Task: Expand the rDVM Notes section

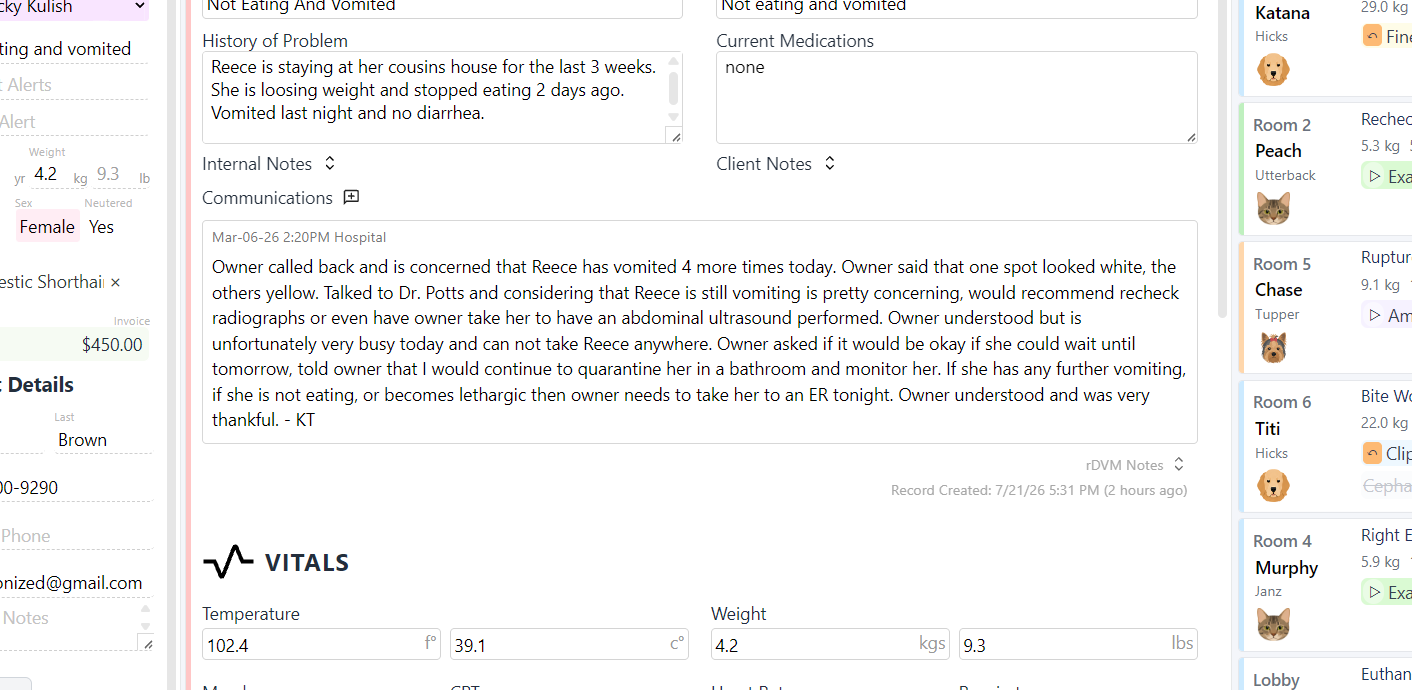Action: pos(1179,464)
